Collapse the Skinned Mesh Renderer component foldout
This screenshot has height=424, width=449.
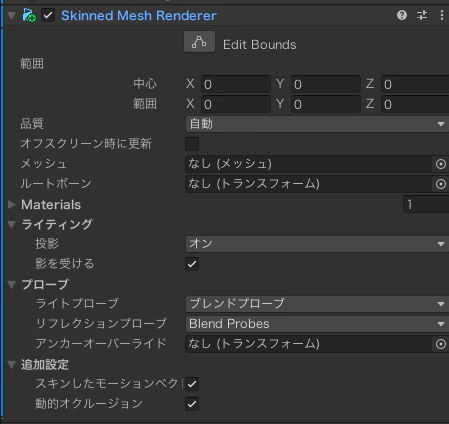11,16
